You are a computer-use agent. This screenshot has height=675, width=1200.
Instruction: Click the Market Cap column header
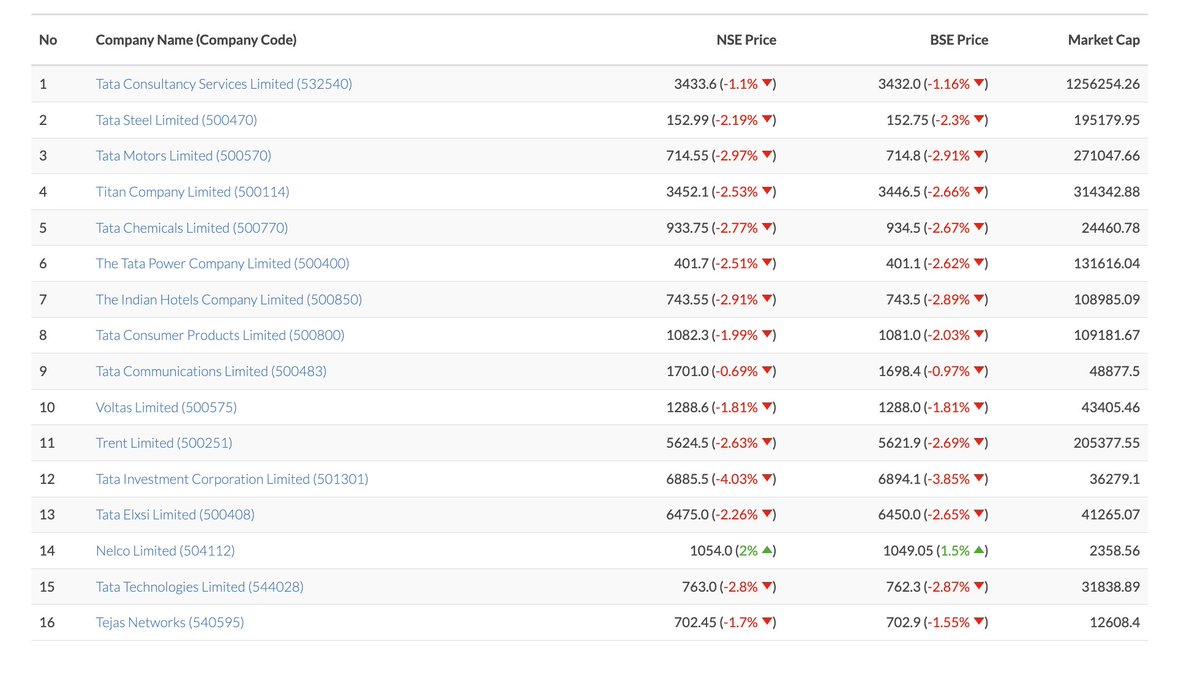pos(1104,40)
